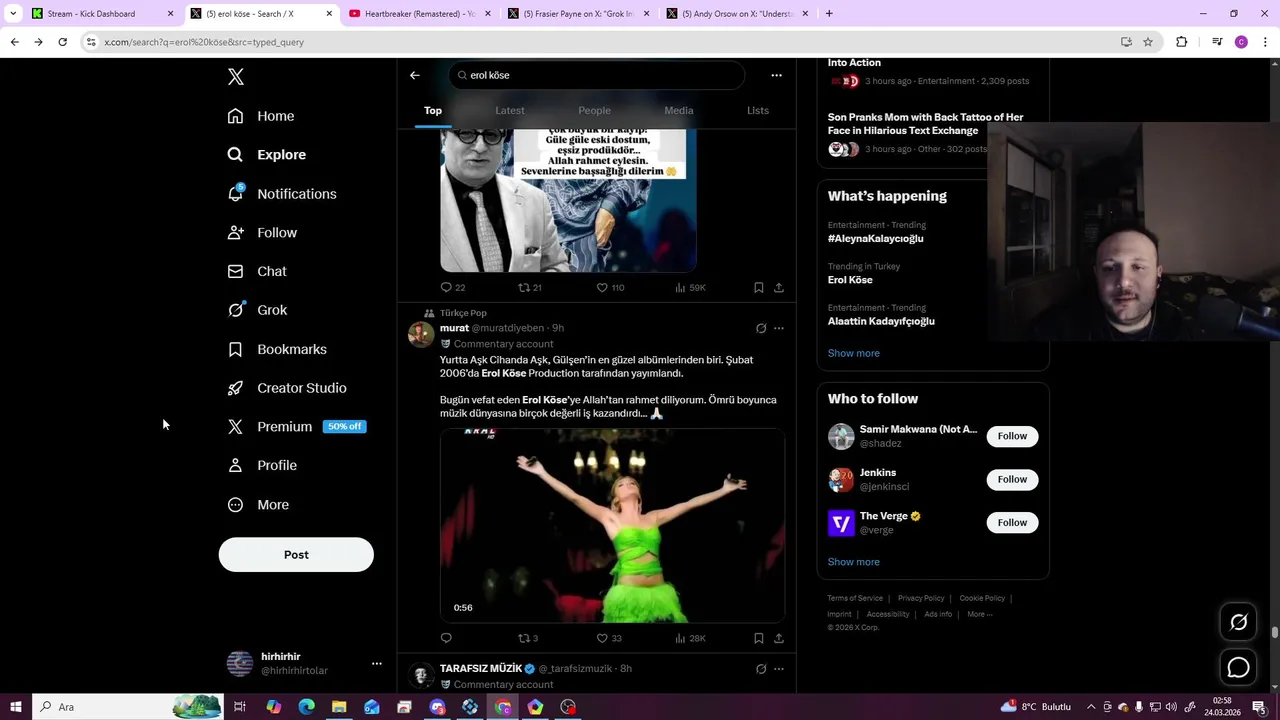Switch to the Latest tab
This screenshot has height=720, width=1280.
pyautogui.click(x=510, y=111)
